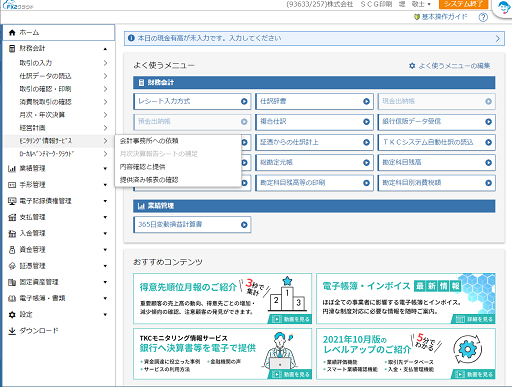Expand the 固定資産管理 section arrow

tap(105, 282)
